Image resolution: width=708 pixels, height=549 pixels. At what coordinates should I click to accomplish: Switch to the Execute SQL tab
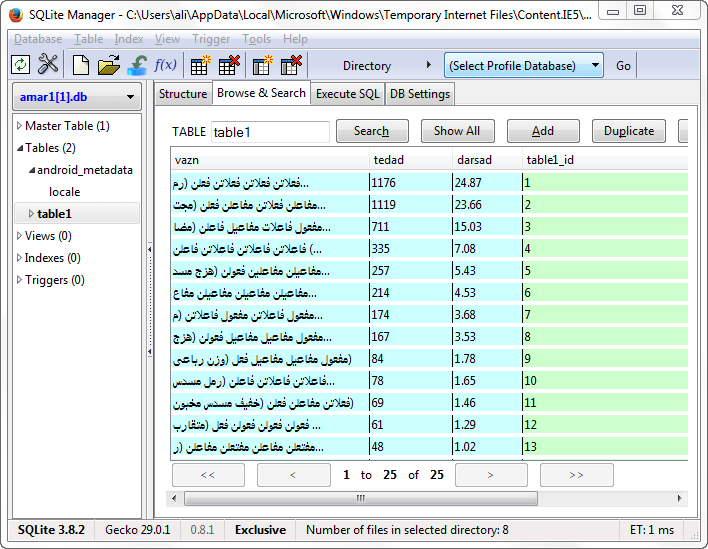348,94
